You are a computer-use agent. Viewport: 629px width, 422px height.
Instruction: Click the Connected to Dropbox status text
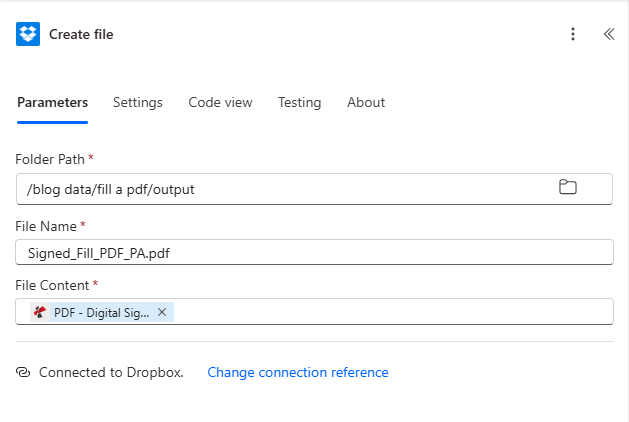click(111, 372)
